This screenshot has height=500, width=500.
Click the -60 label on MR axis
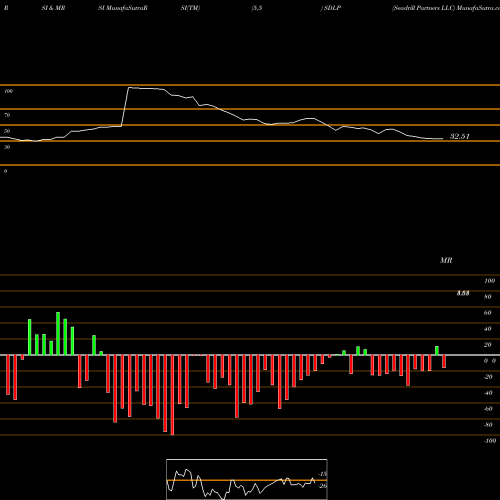pyautogui.click(x=488, y=409)
